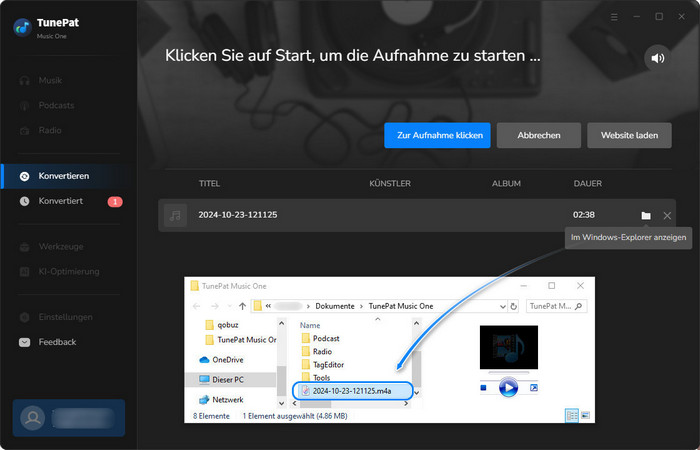The height and width of the screenshot is (450, 700).
Task: Click the Name column header
Action: [310, 325]
